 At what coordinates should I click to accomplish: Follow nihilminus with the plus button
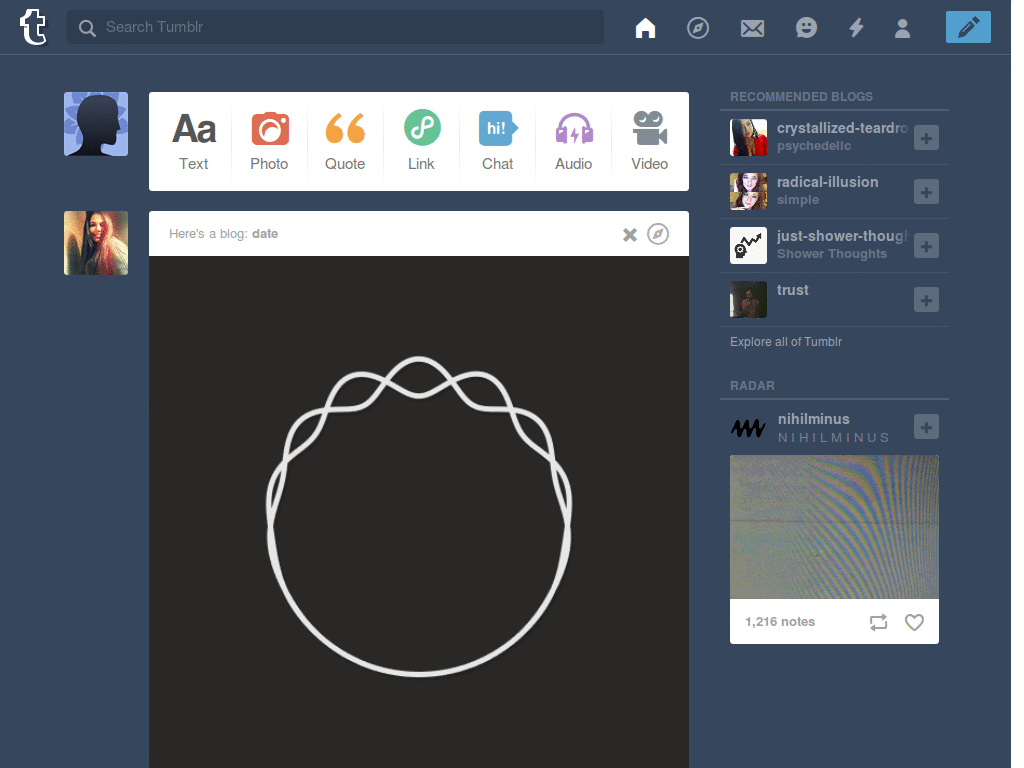click(926, 427)
